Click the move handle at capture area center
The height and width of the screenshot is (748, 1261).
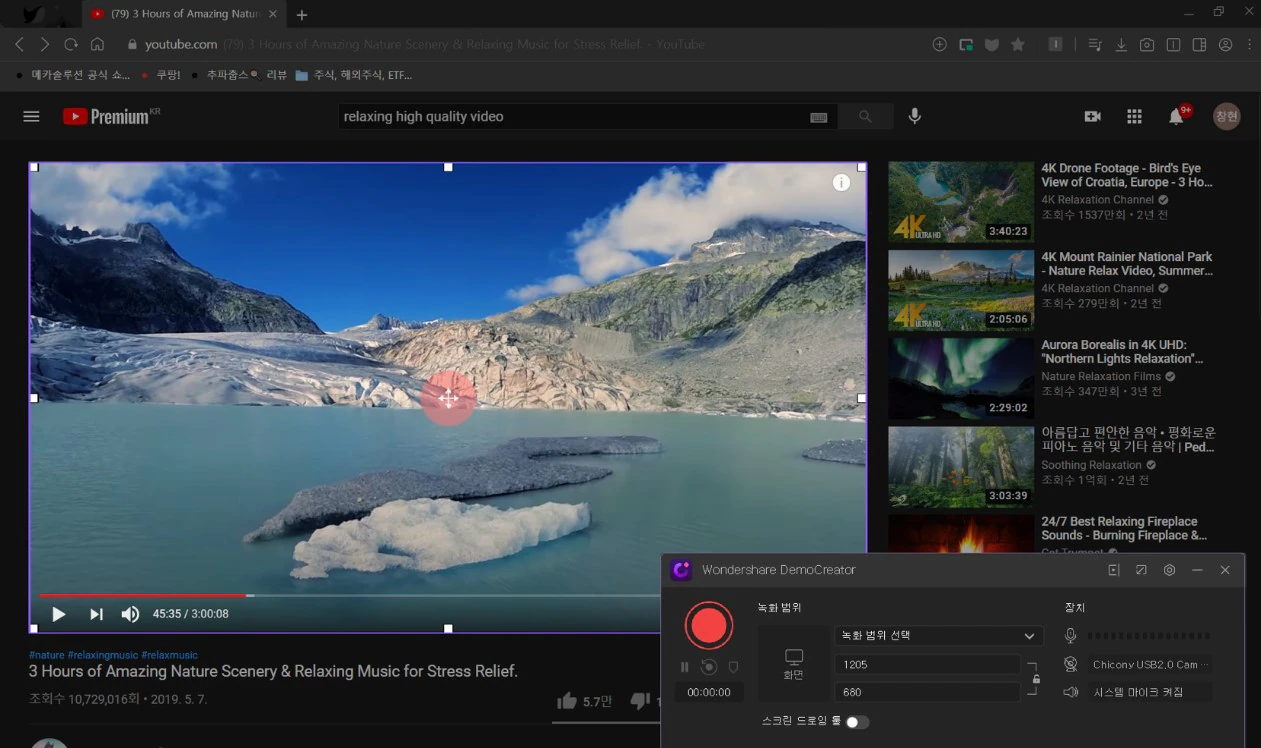click(x=448, y=398)
